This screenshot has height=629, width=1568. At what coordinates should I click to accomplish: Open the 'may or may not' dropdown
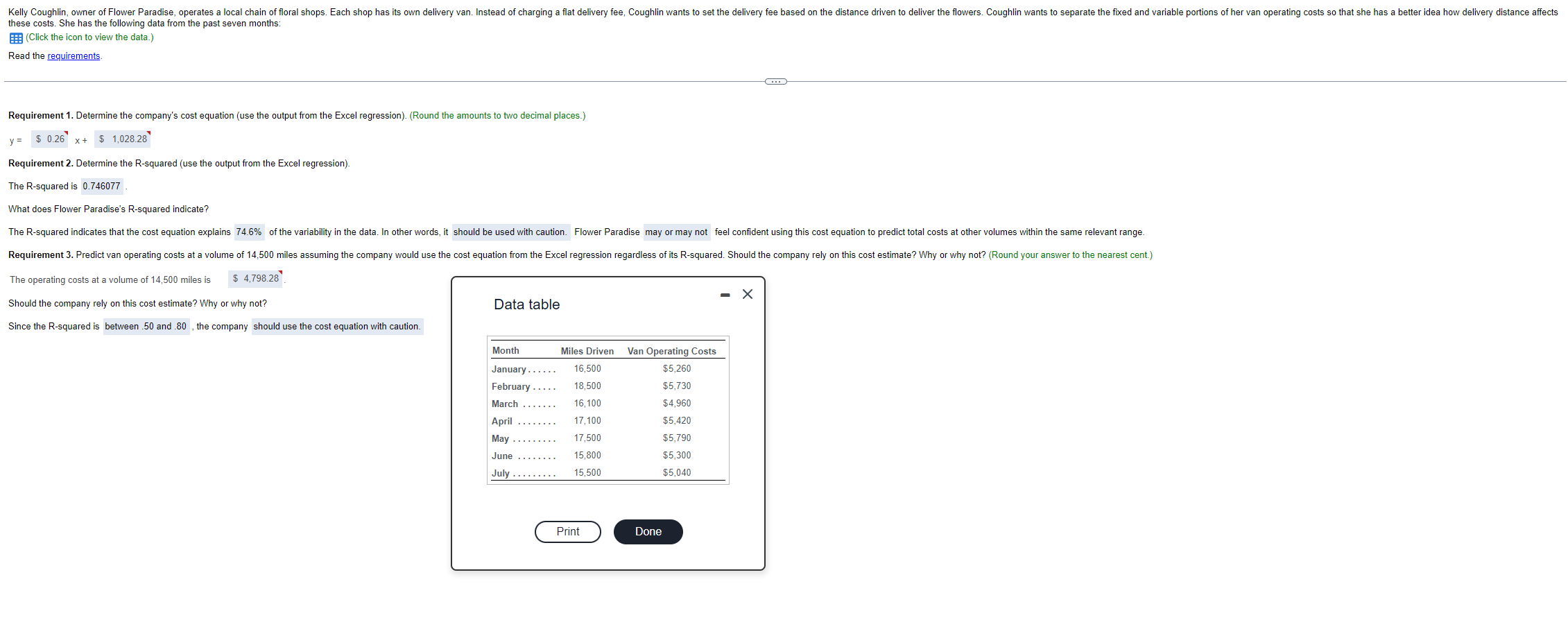coord(677,232)
